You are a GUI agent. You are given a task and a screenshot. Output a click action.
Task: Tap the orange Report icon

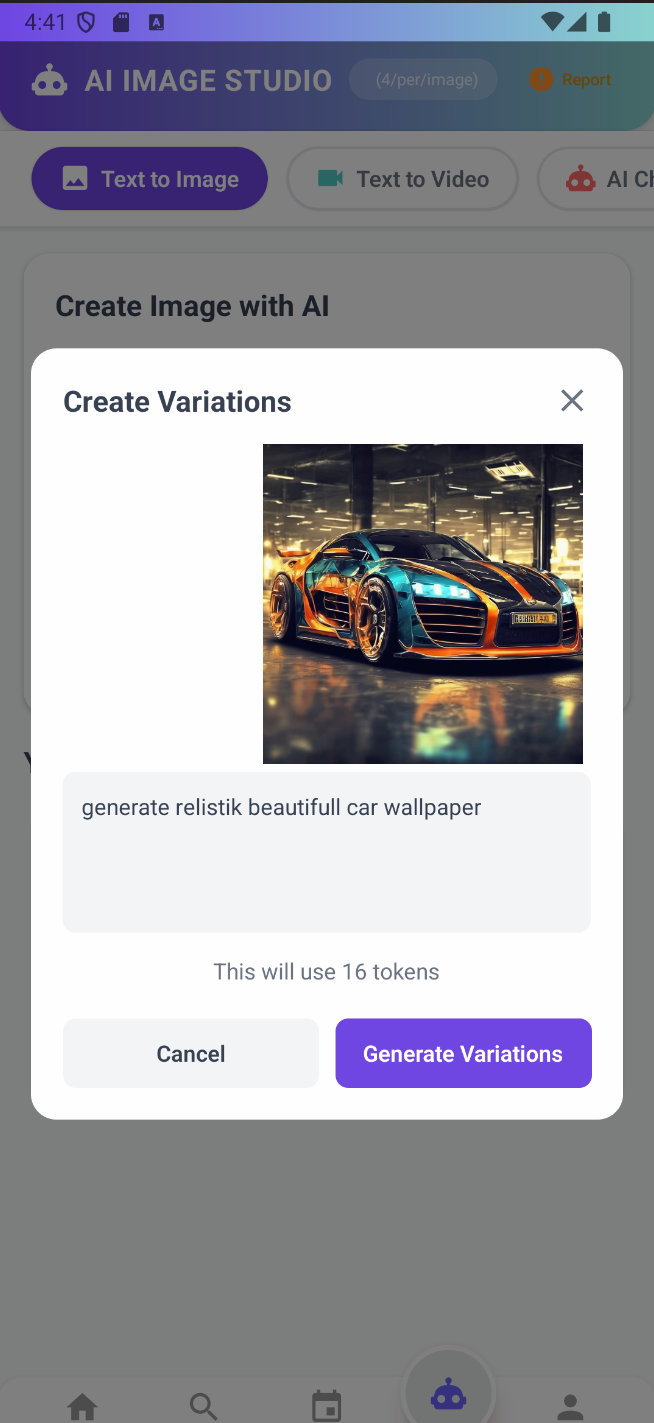coord(541,80)
